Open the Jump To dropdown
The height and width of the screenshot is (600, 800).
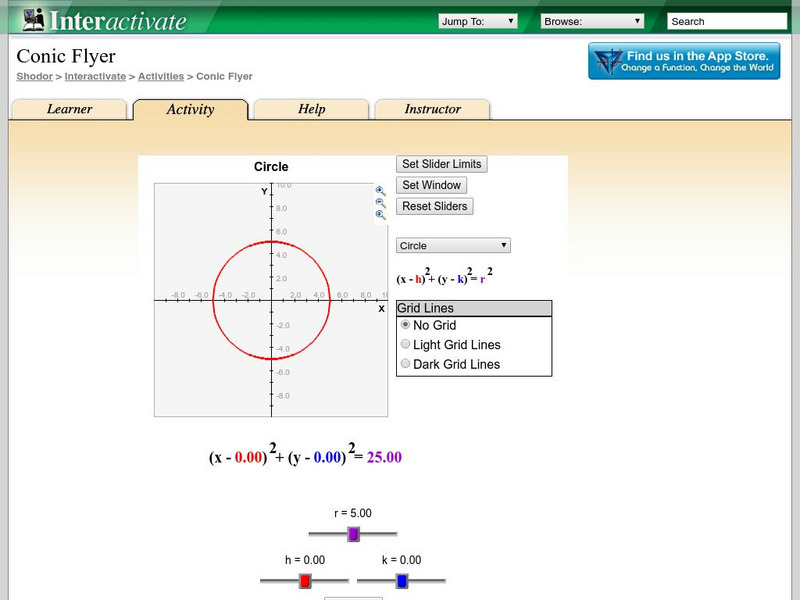478,21
